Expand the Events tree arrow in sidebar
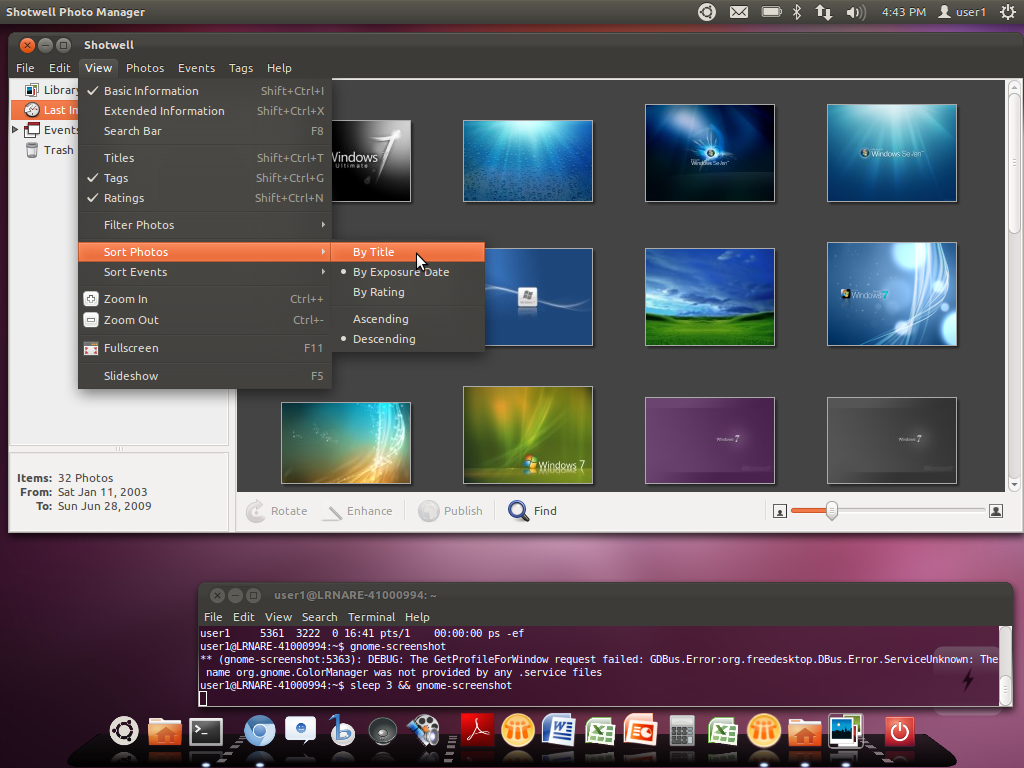 (x=16, y=130)
